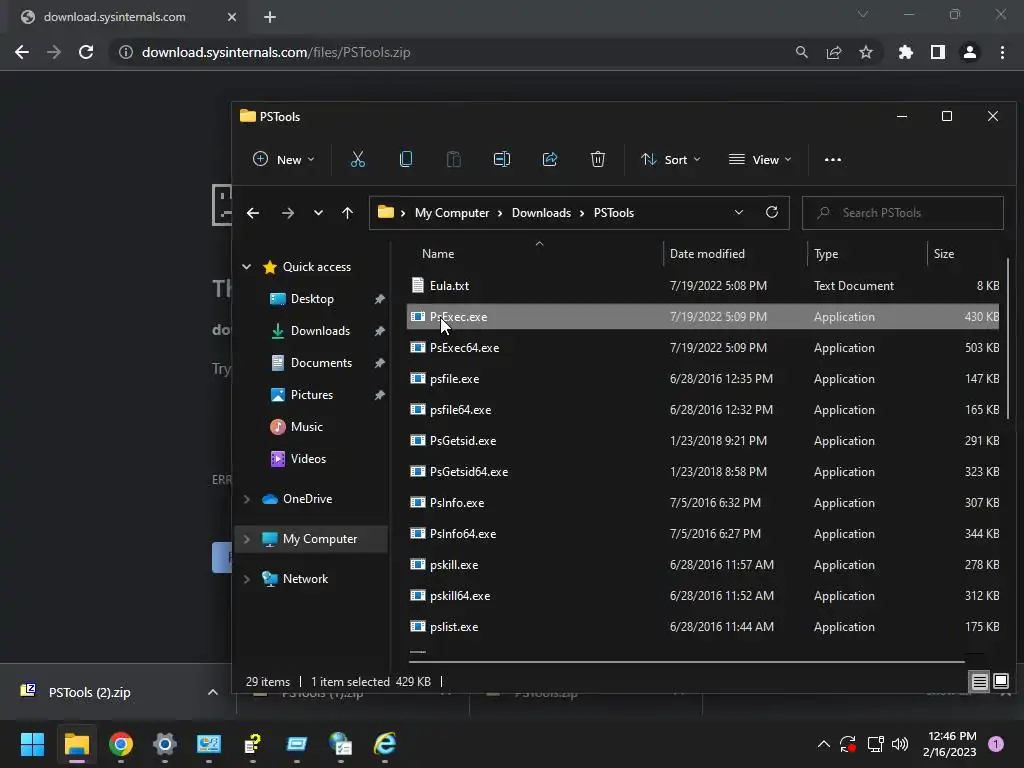Switch to large thumbnails view icon in status bar
Screen dimensions: 1024x768
tap(1001, 681)
